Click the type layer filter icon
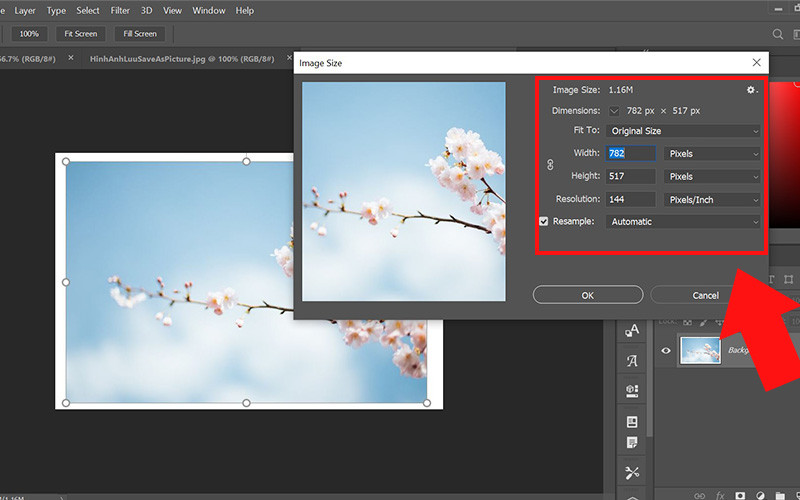The image size is (800, 500). [x=771, y=279]
